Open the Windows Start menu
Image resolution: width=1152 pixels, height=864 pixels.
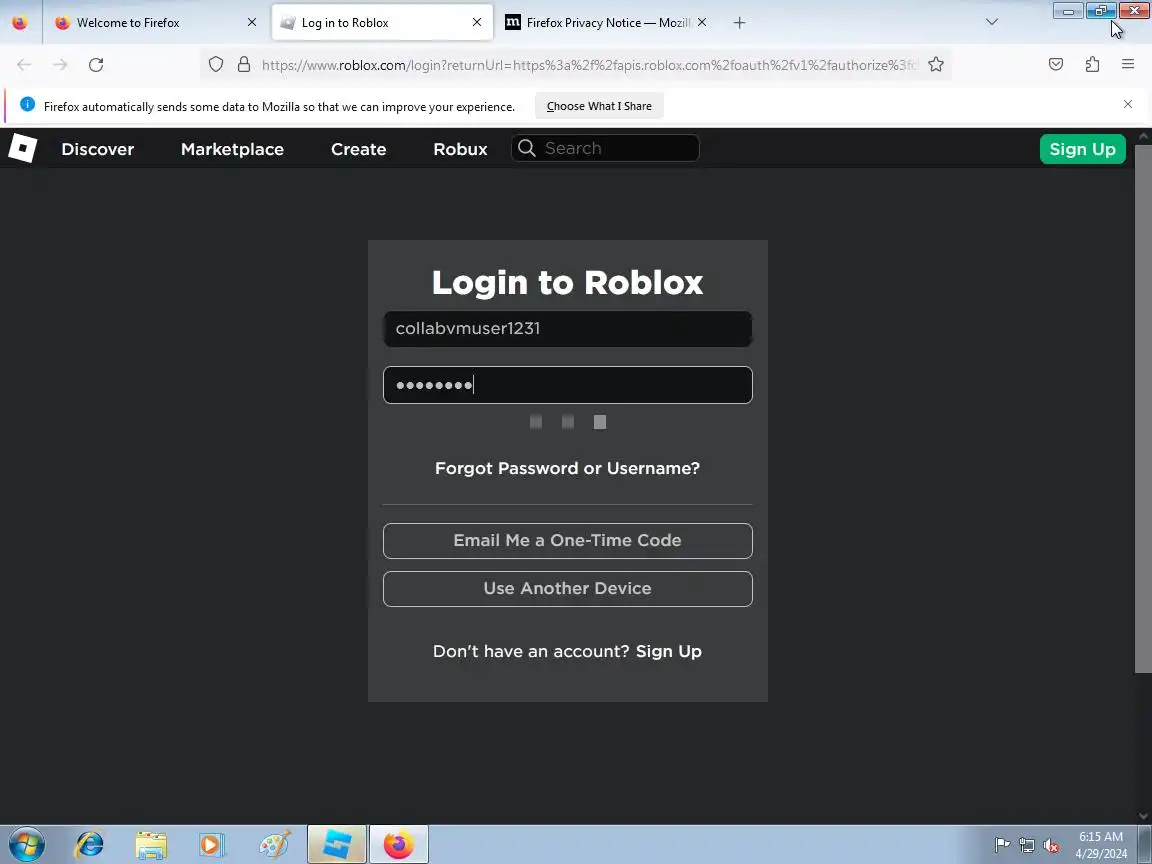click(x=26, y=845)
